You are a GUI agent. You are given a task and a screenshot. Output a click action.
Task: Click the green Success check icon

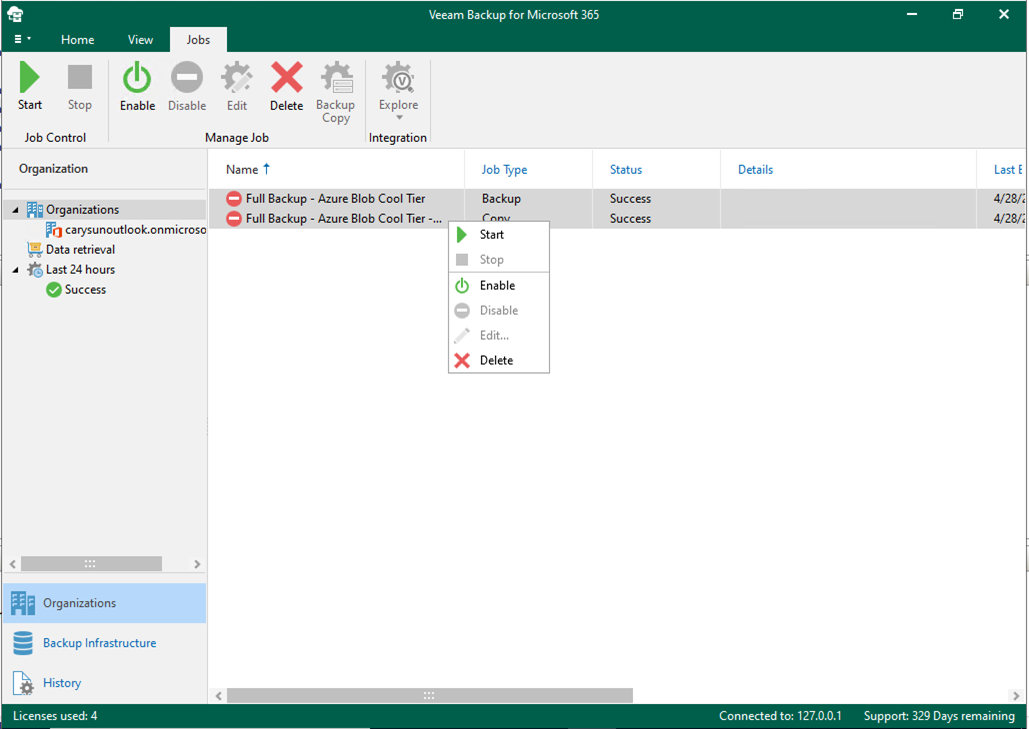click(x=54, y=290)
